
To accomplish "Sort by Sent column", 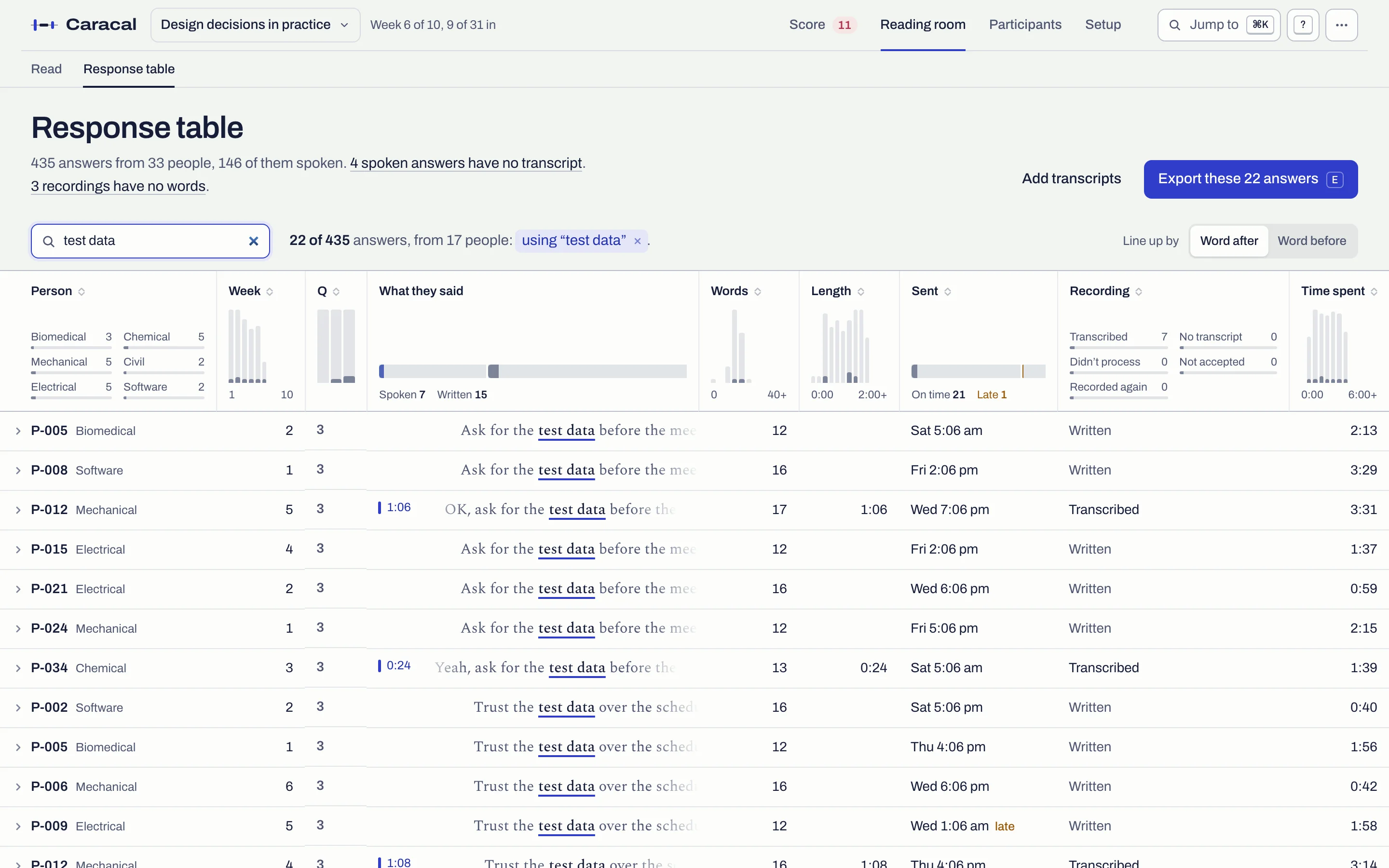I will 931,291.
